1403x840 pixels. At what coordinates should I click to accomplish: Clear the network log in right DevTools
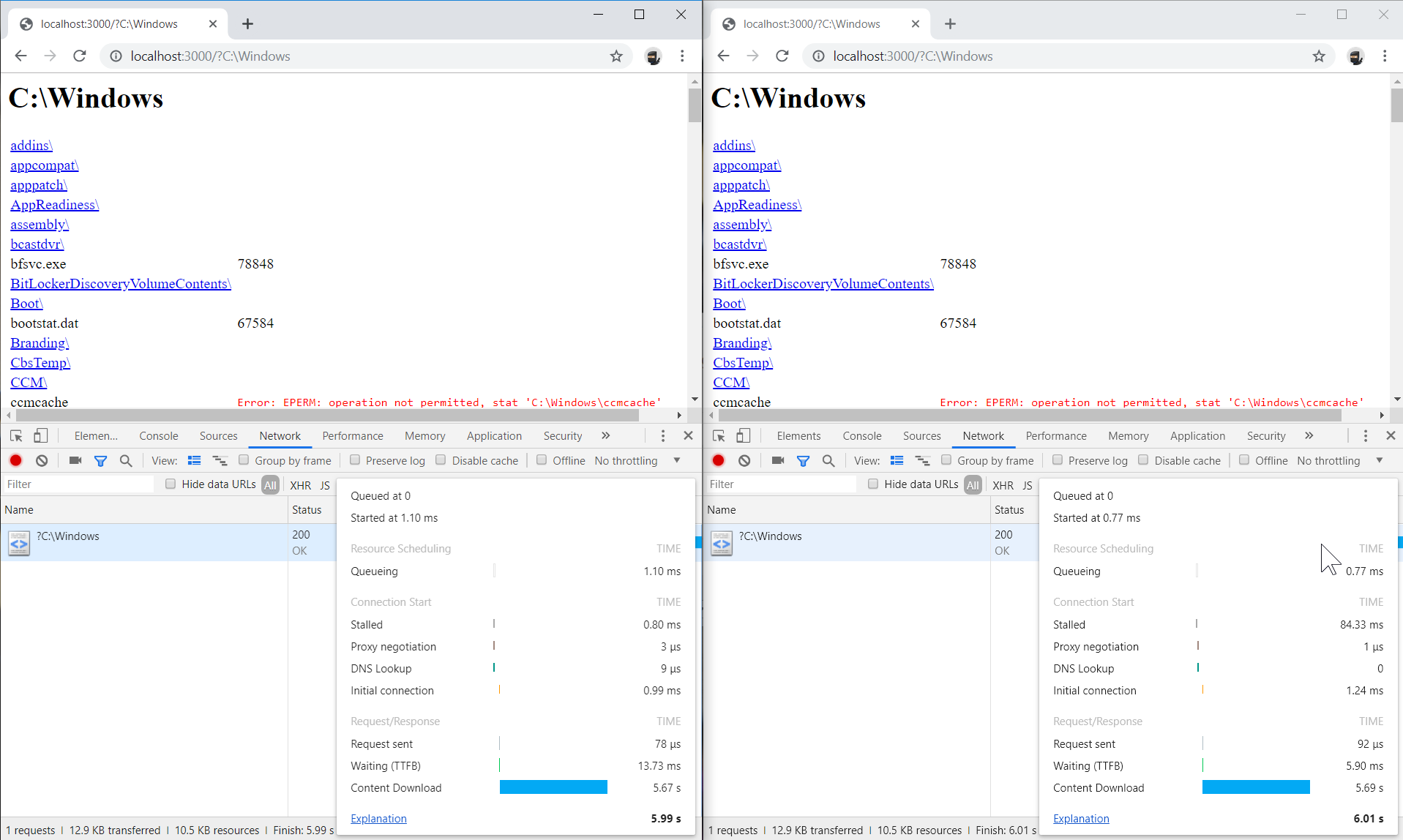point(744,460)
